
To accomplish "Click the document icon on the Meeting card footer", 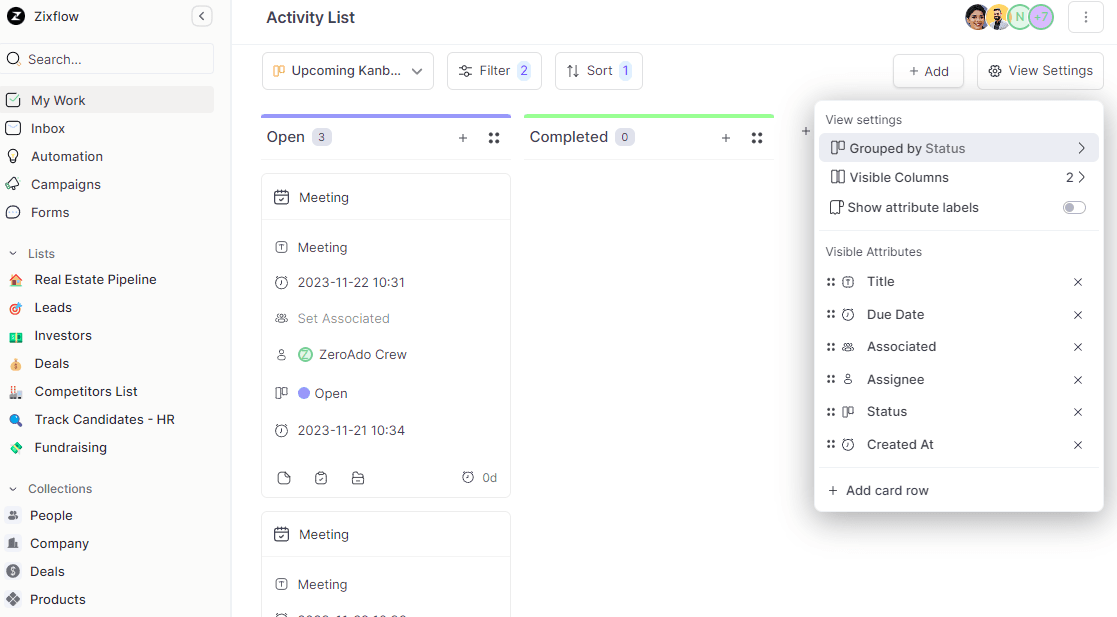I will click(x=283, y=478).
